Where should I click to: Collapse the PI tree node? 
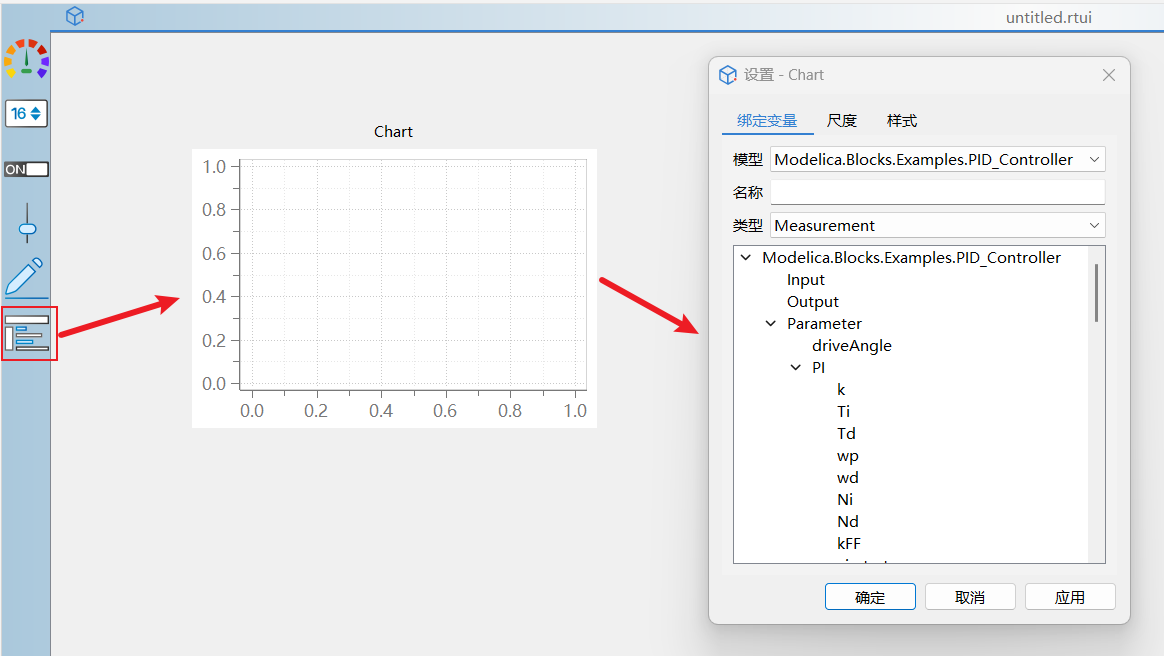[796, 367]
